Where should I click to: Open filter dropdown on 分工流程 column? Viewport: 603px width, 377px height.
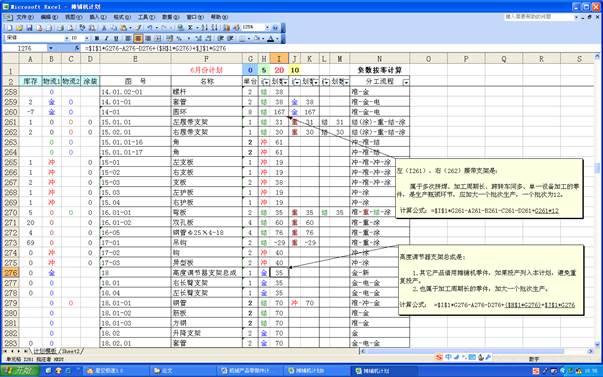point(406,82)
